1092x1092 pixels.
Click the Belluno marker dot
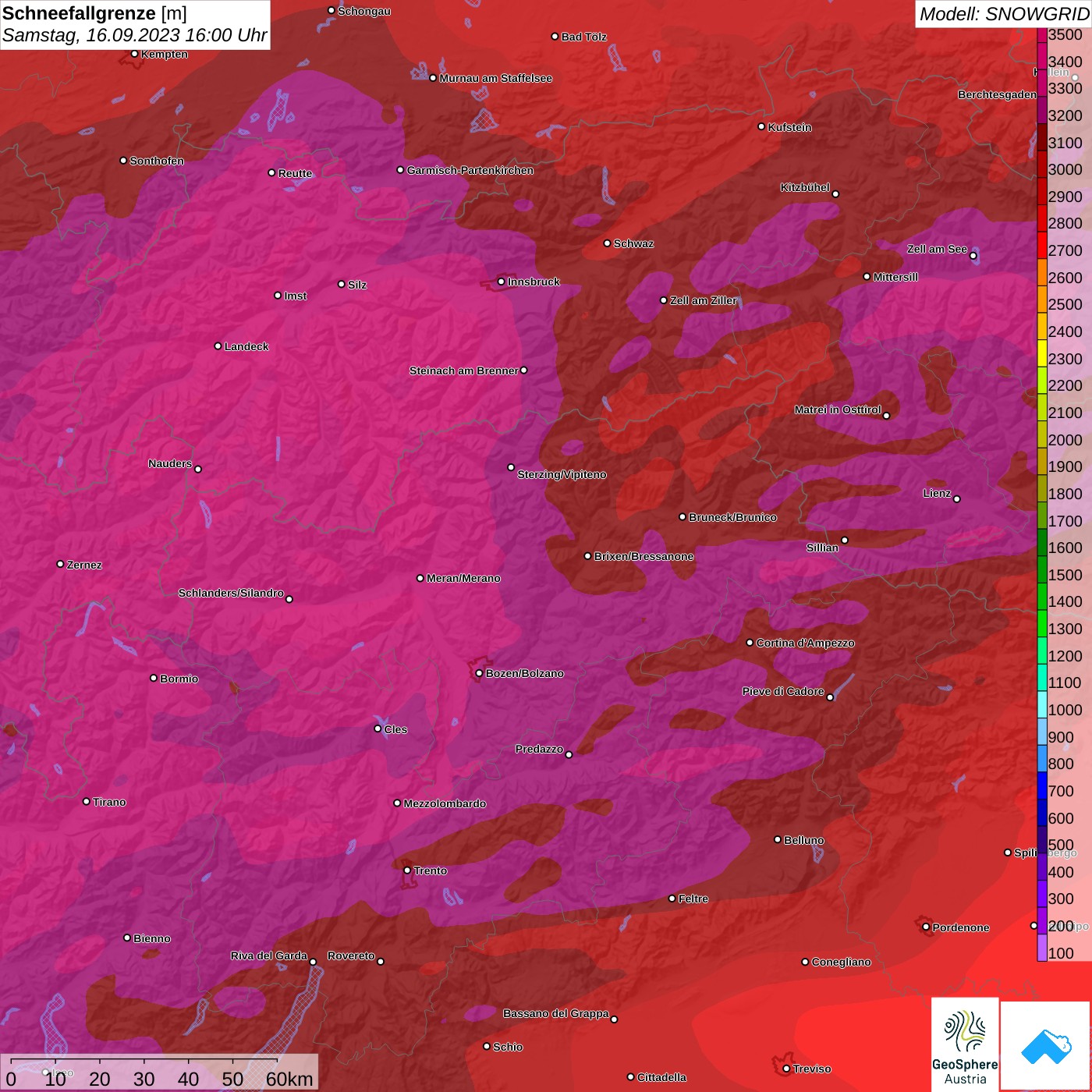pyautogui.click(x=778, y=839)
